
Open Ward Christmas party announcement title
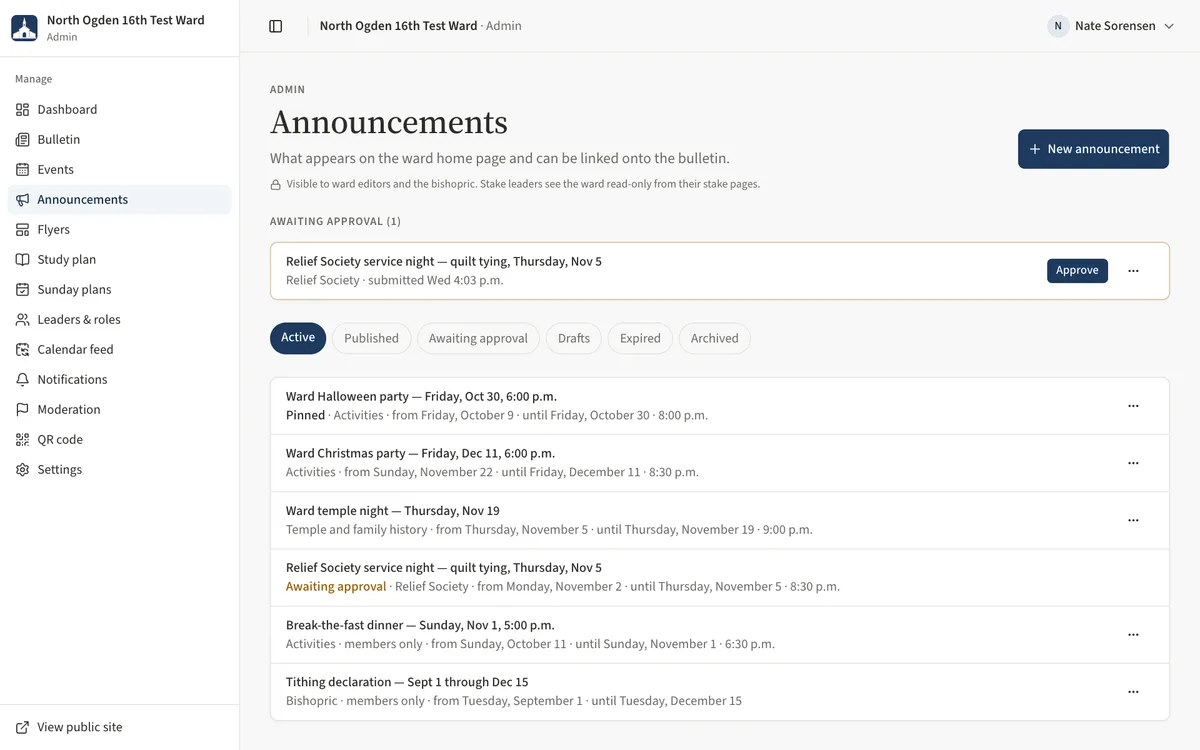pos(420,454)
